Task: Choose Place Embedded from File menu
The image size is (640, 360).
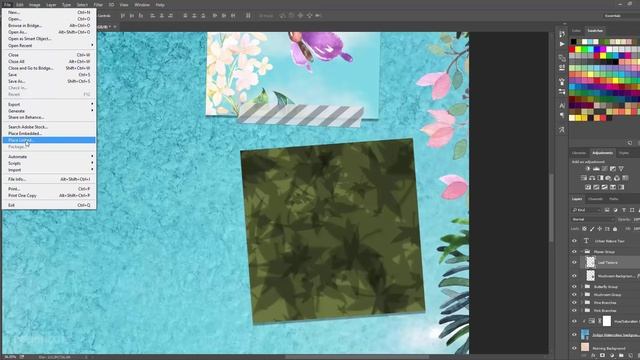Action: click(x=49, y=133)
